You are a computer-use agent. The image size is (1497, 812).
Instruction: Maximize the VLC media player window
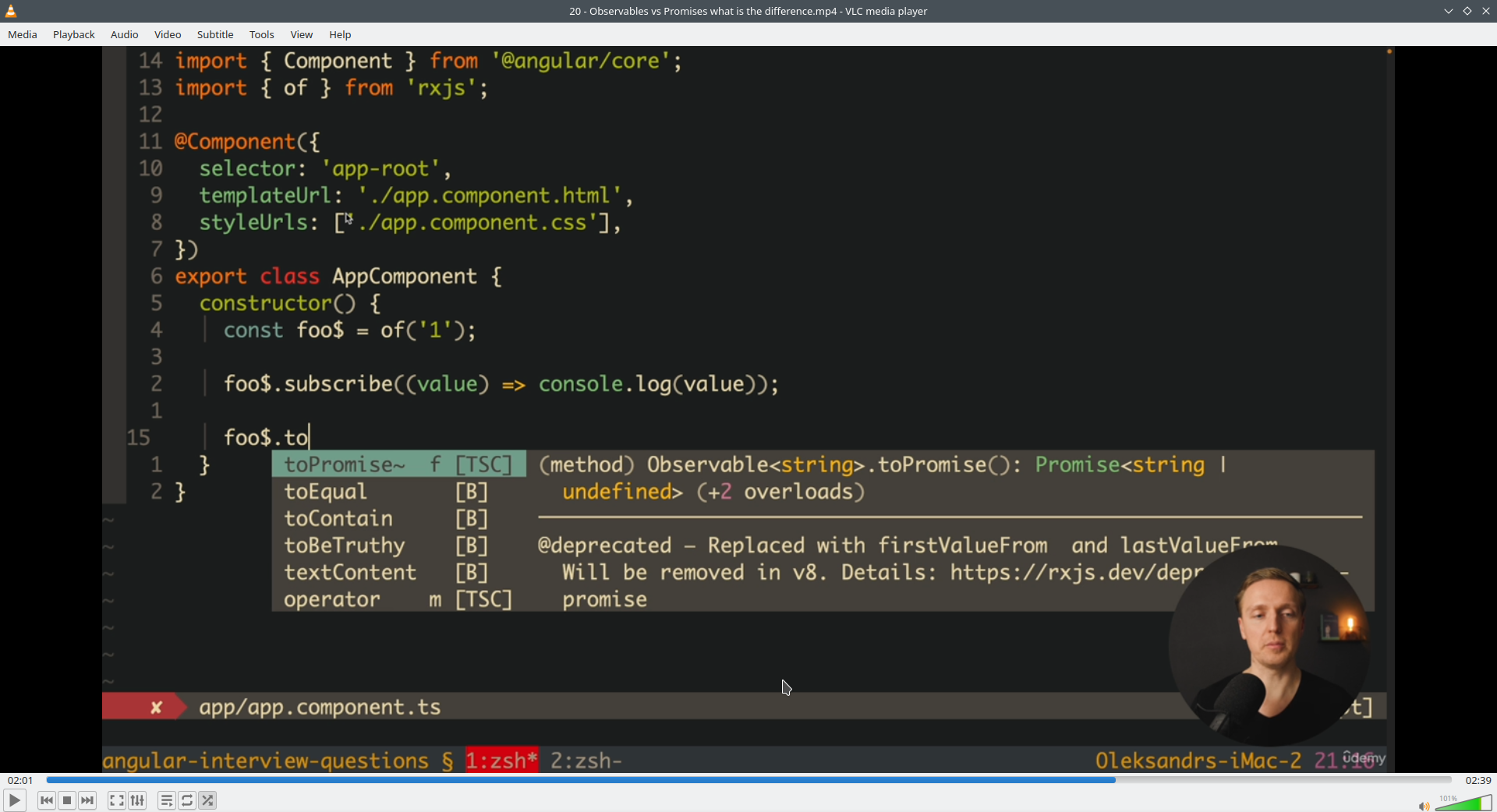pyautogui.click(x=1467, y=11)
